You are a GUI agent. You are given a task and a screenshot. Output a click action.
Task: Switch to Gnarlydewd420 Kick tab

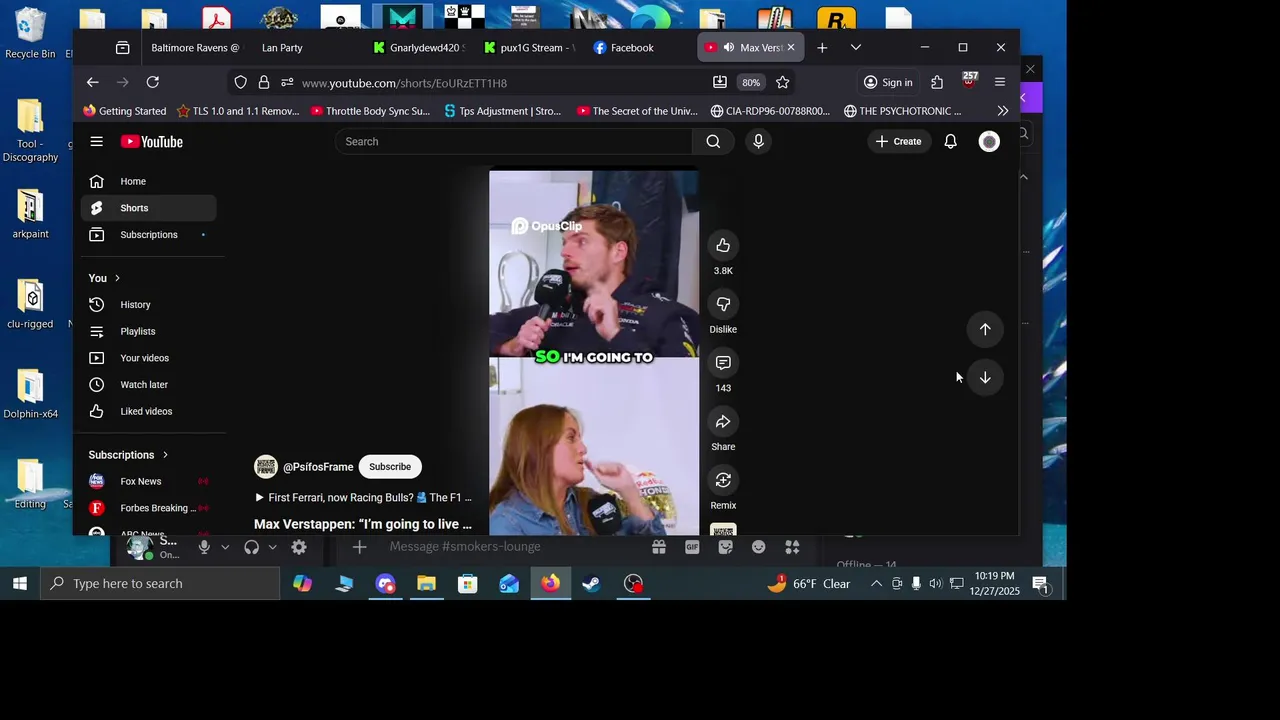tap(420, 47)
